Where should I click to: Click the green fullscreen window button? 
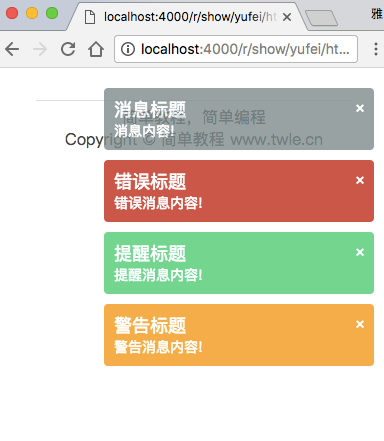(x=52, y=13)
